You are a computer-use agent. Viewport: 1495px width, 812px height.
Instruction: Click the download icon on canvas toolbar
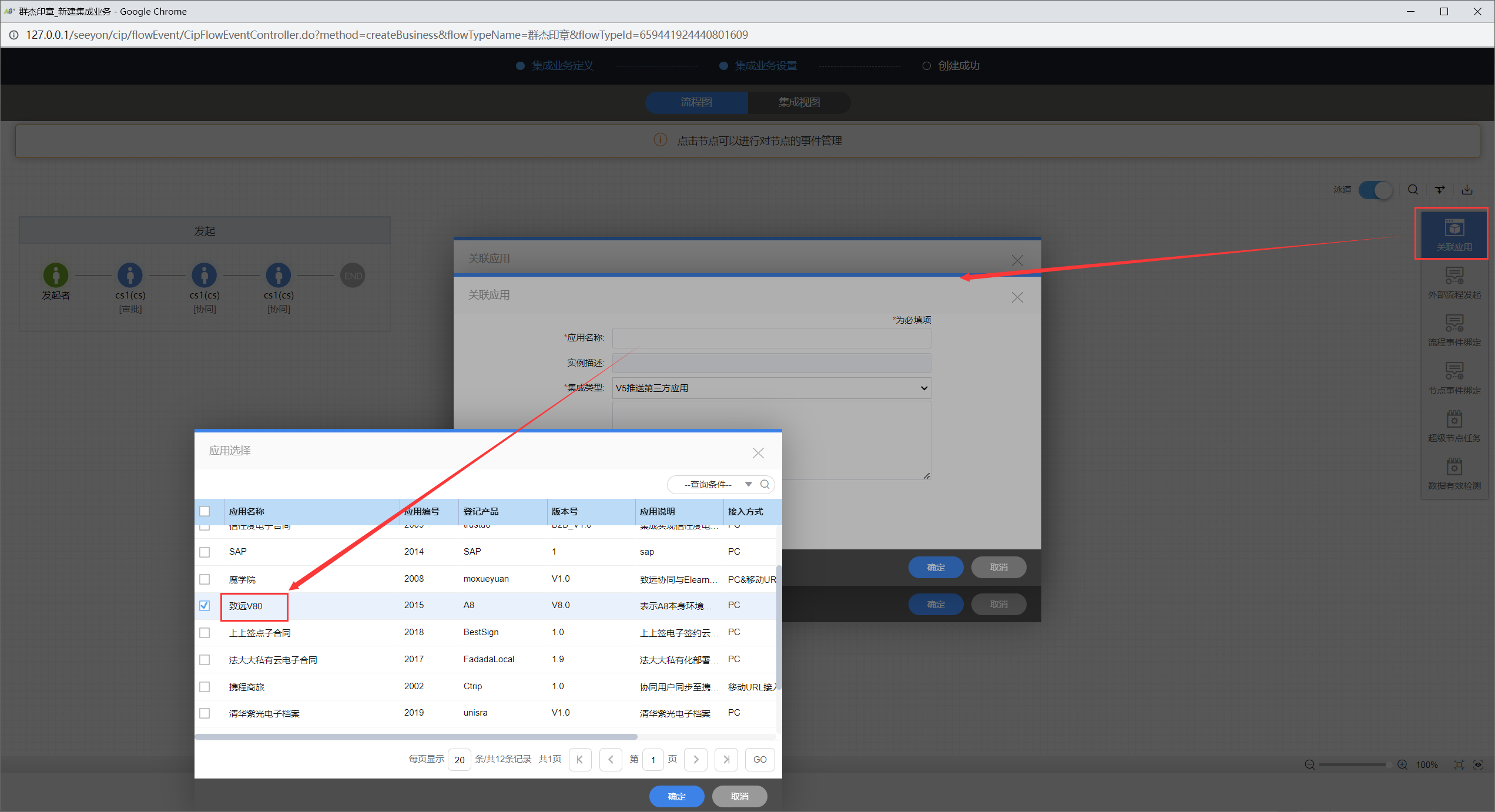coord(1467,189)
